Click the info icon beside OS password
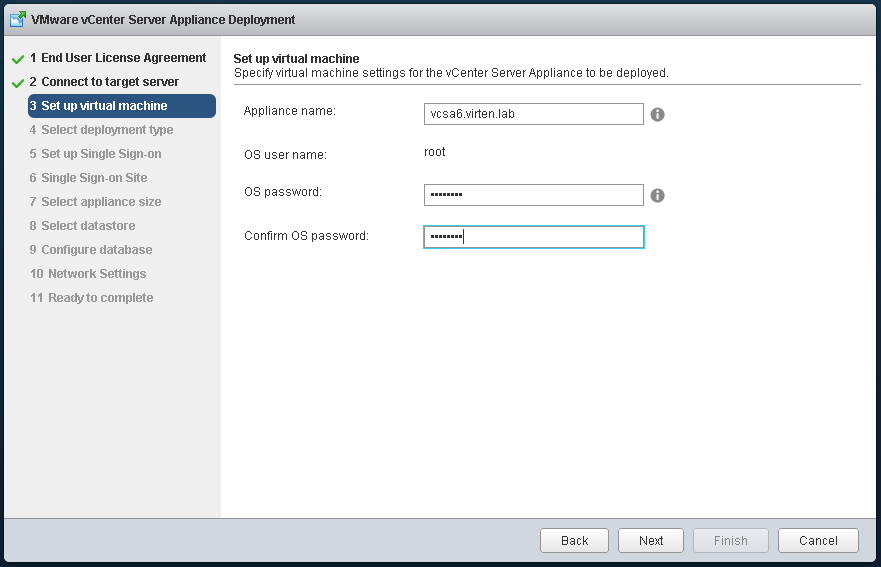The image size is (881, 567). [x=657, y=196]
